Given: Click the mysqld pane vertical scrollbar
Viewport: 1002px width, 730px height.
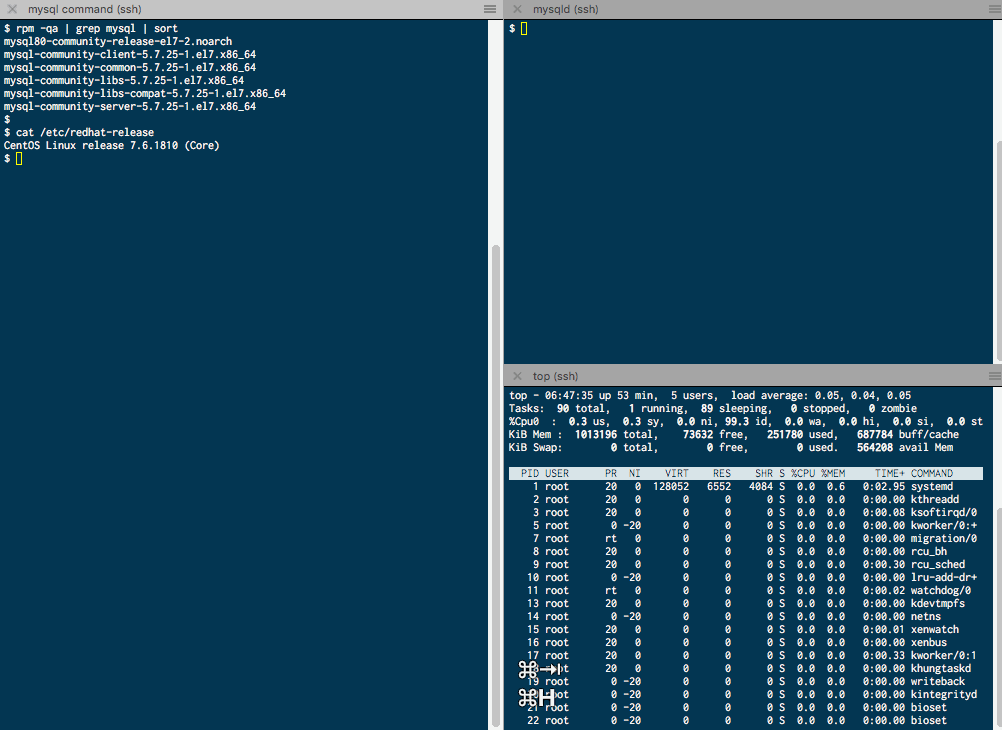Looking at the screenshot, I should point(998,251).
